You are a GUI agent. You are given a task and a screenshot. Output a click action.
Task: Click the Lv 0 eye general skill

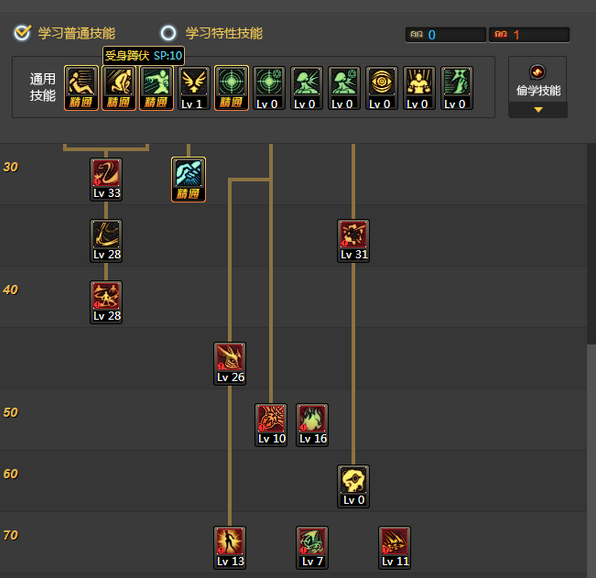[x=382, y=88]
